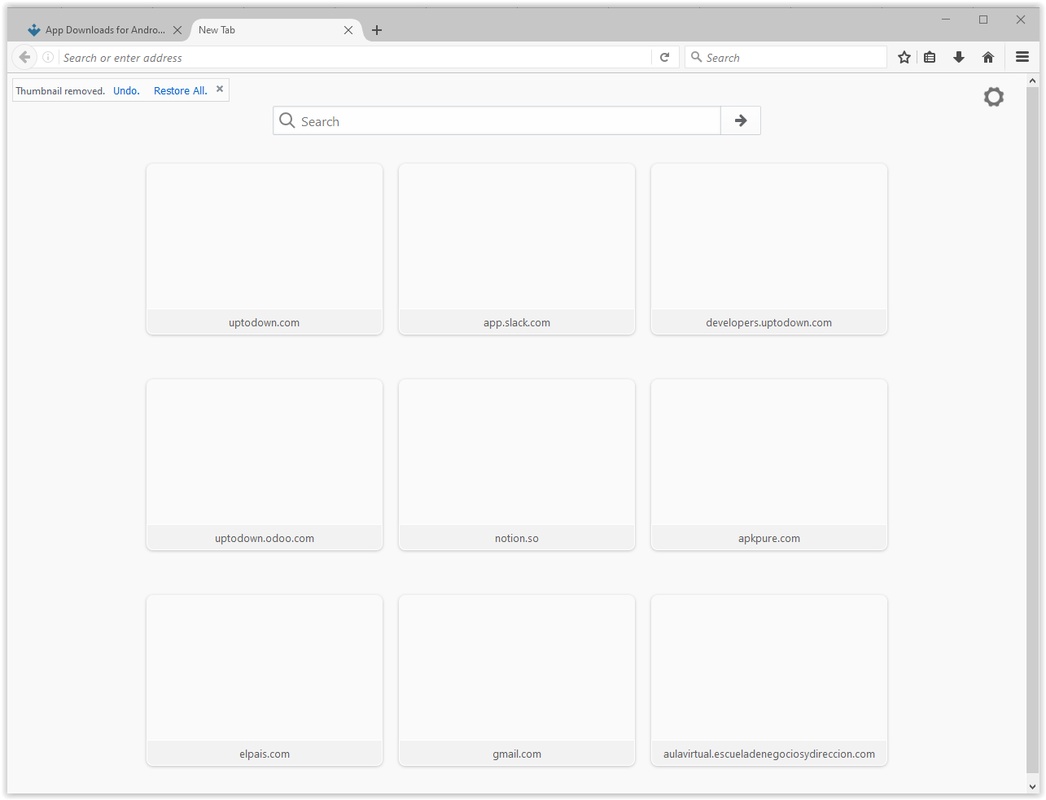Open the downloads arrow icon
The image size is (1046, 800).
click(959, 58)
